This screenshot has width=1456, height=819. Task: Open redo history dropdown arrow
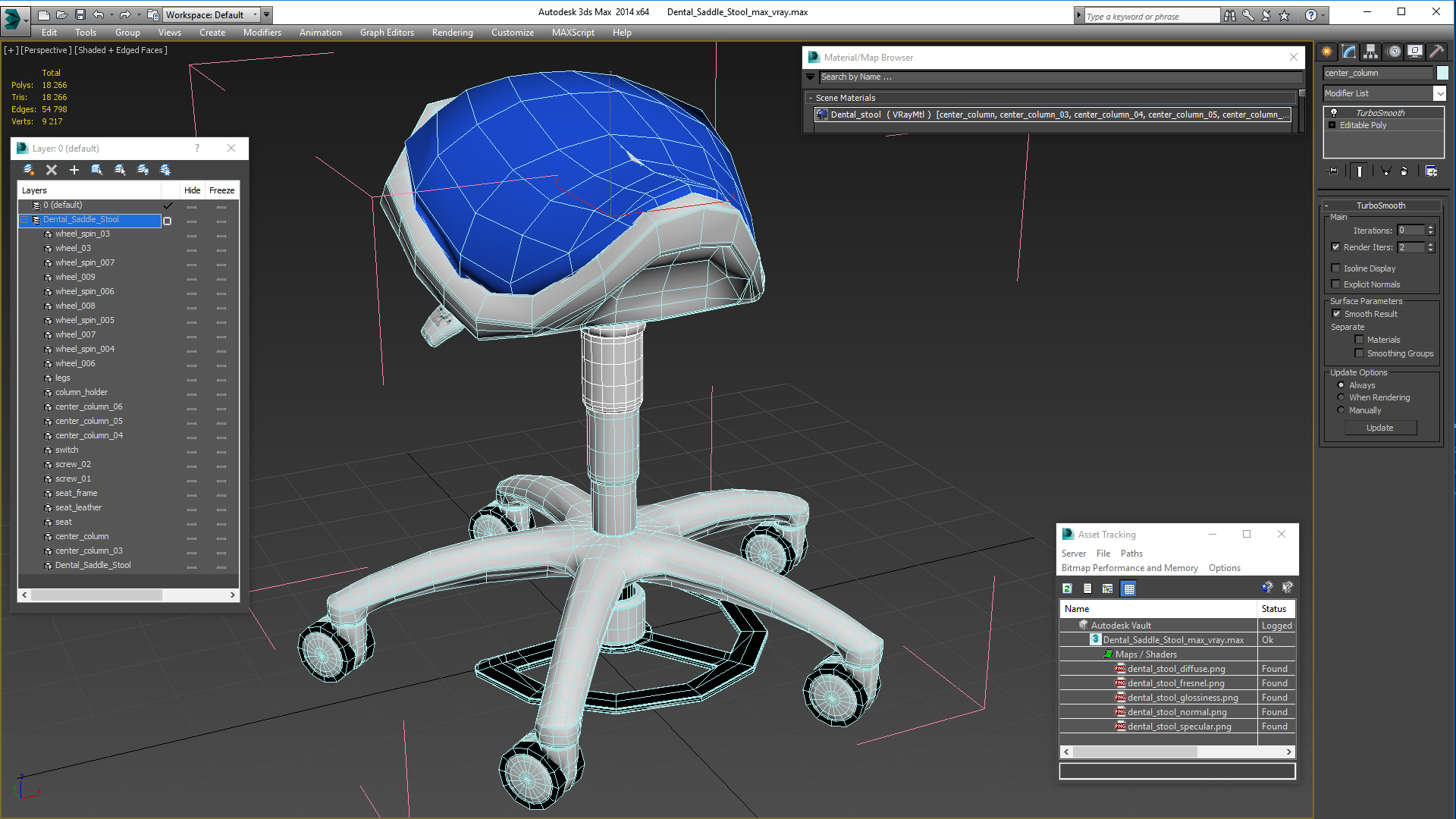139,14
